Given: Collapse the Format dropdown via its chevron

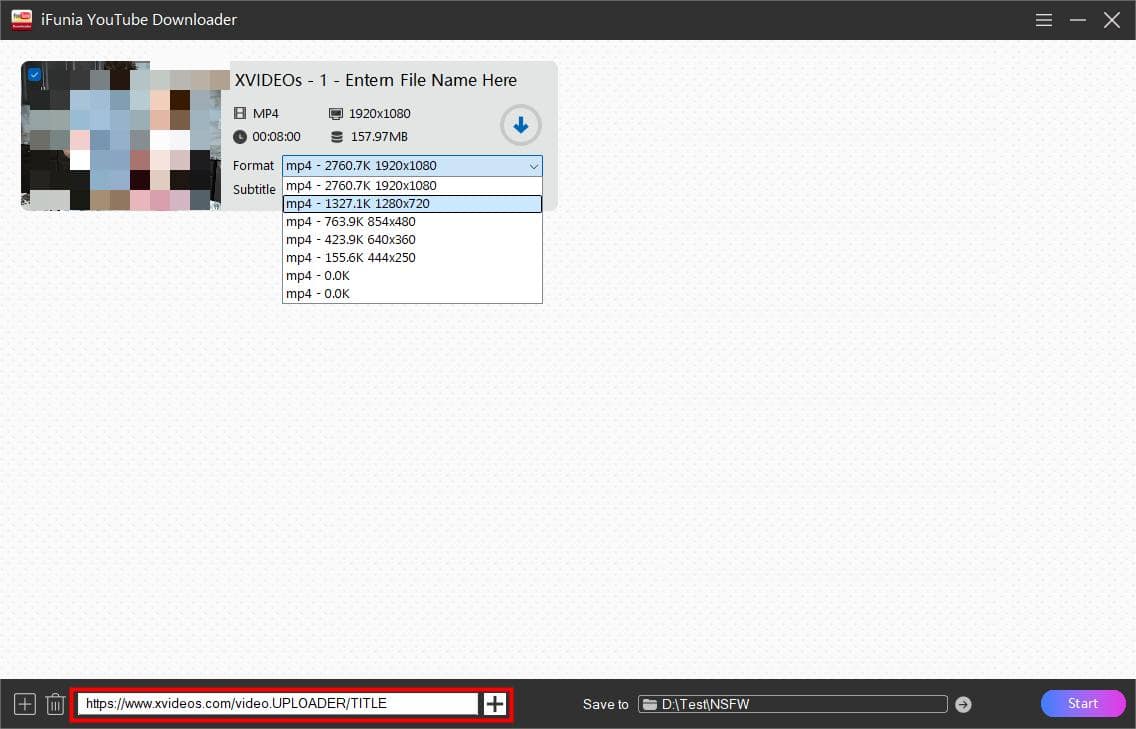Looking at the screenshot, I should coord(533,165).
